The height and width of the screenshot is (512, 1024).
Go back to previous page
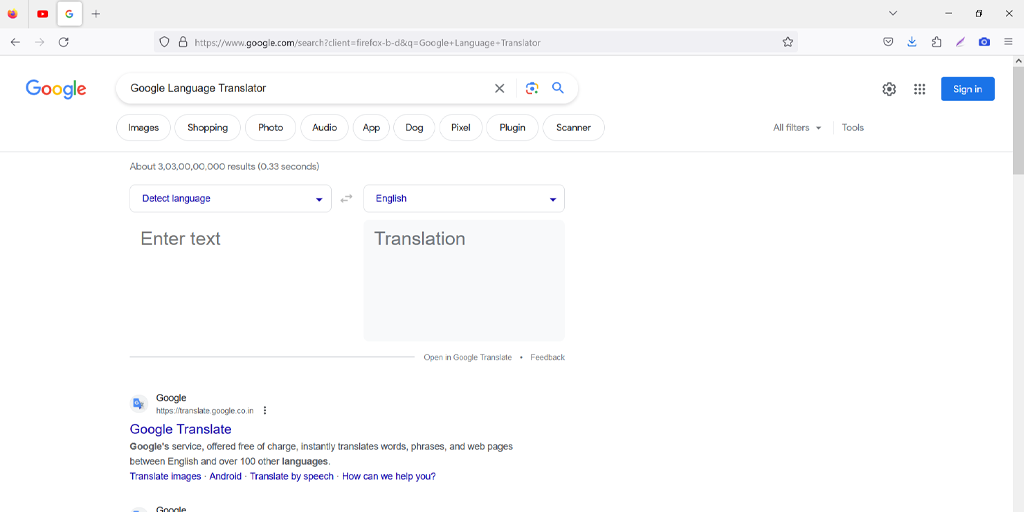15,42
